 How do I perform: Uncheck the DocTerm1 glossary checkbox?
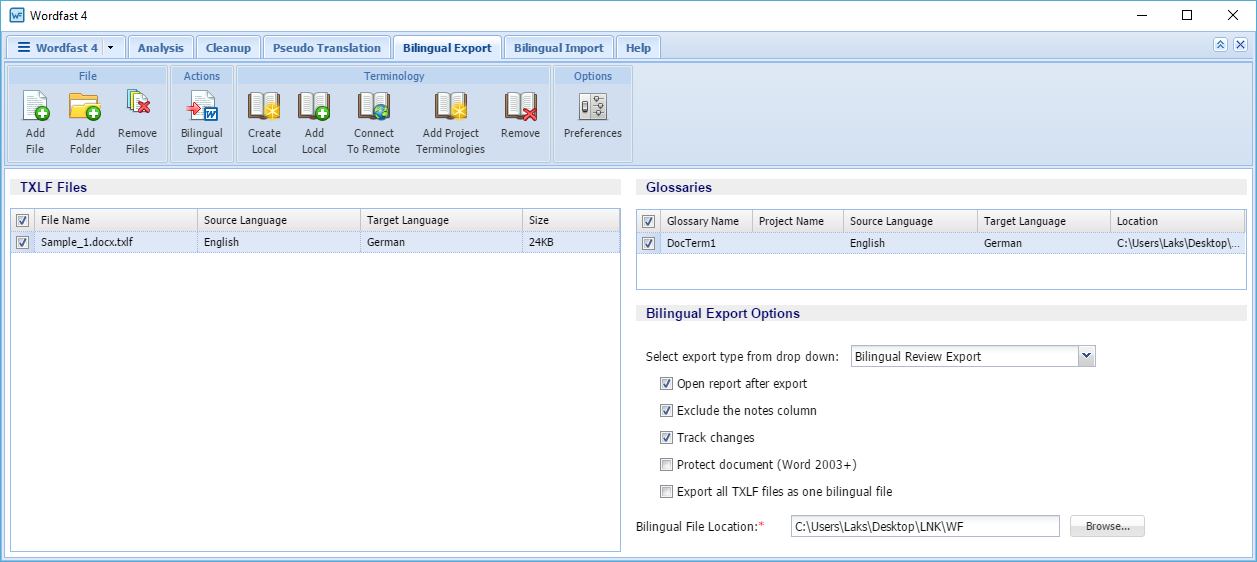[x=649, y=243]
